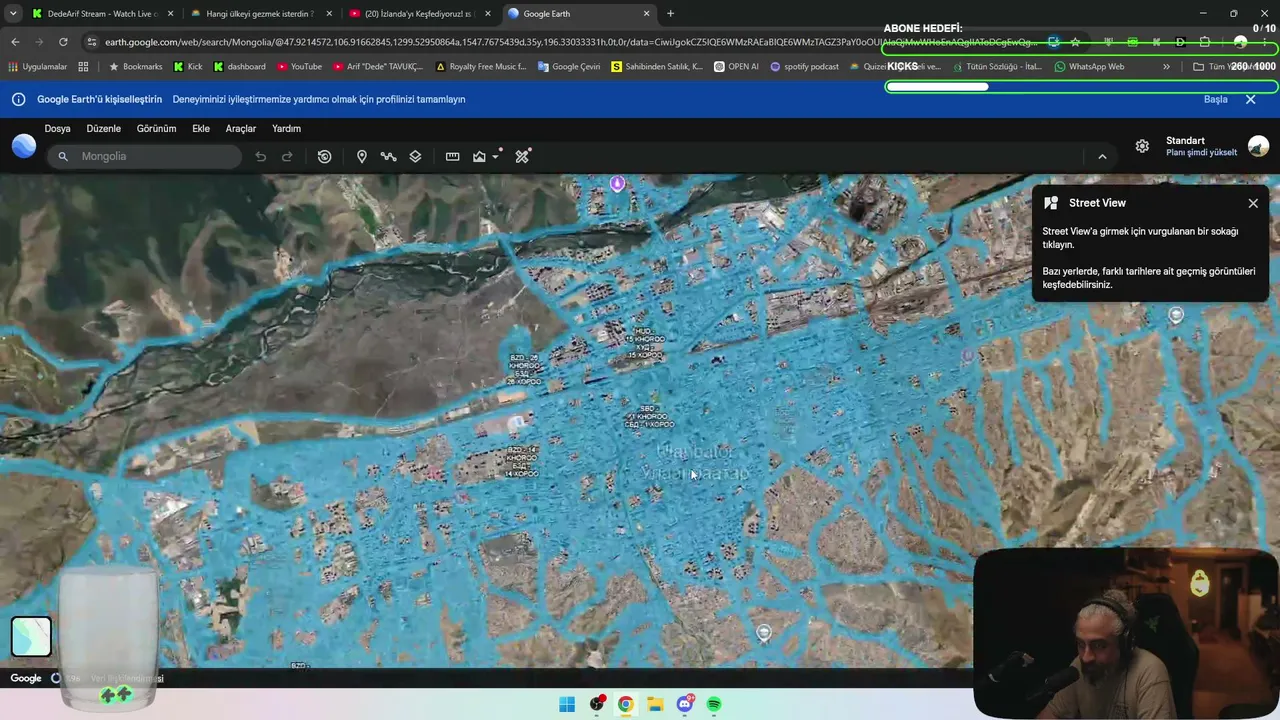Open the Kick bookmark
This screenshot has height=720, width=1280.
tap(188, 67)
